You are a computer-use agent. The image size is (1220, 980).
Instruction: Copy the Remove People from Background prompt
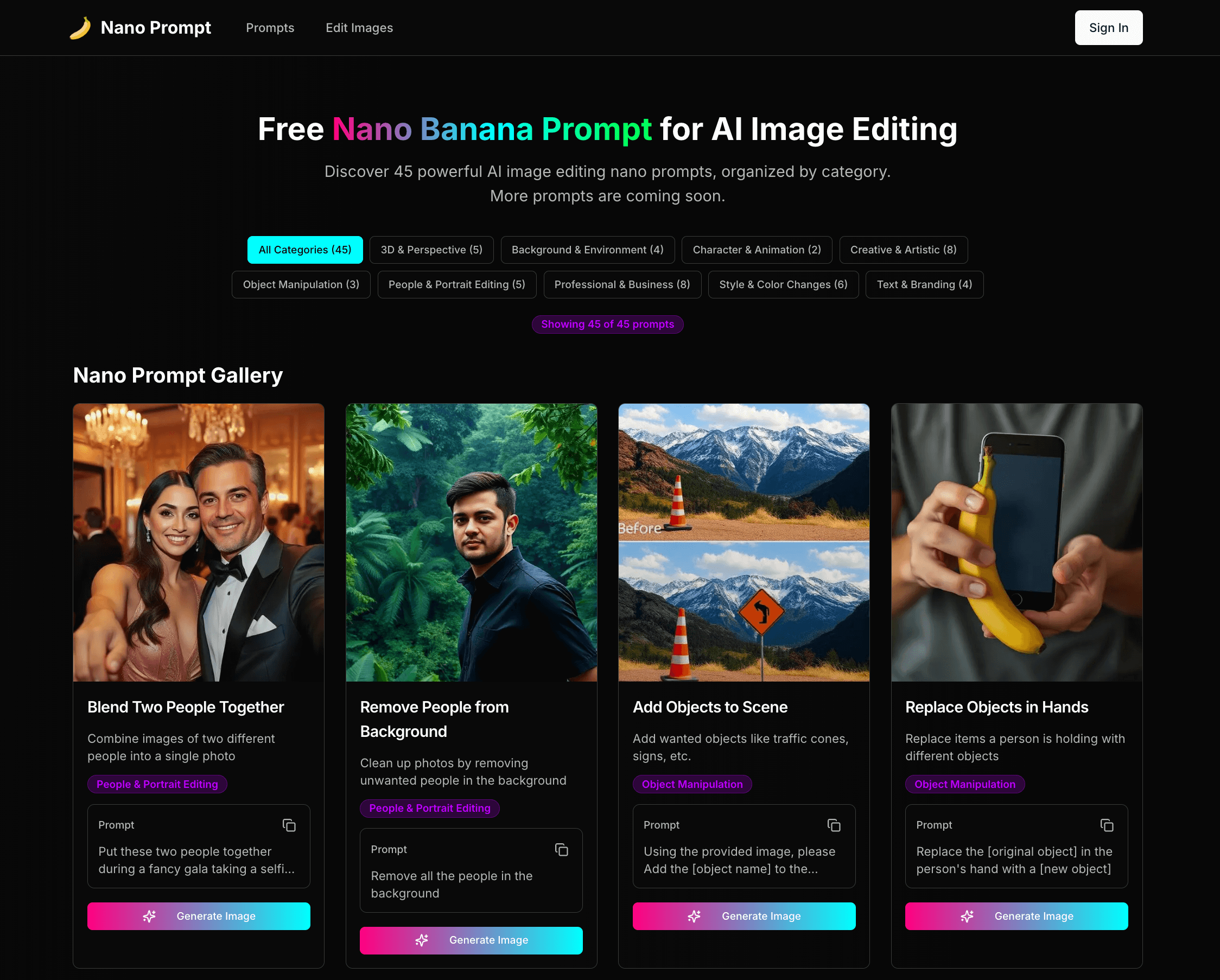tap(561, 849)
